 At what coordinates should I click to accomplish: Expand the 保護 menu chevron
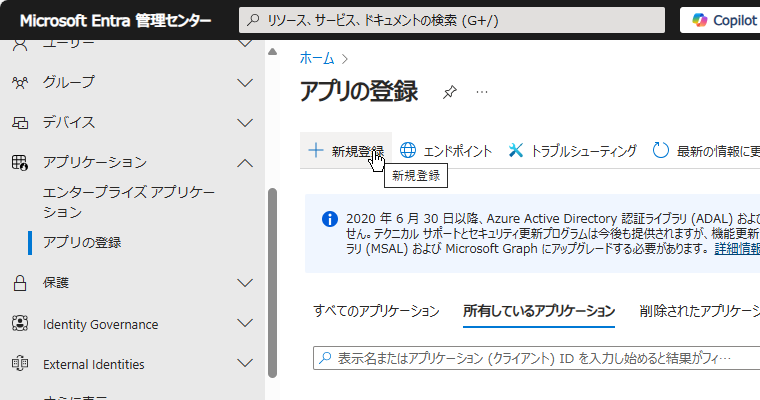tap(245, 283)
